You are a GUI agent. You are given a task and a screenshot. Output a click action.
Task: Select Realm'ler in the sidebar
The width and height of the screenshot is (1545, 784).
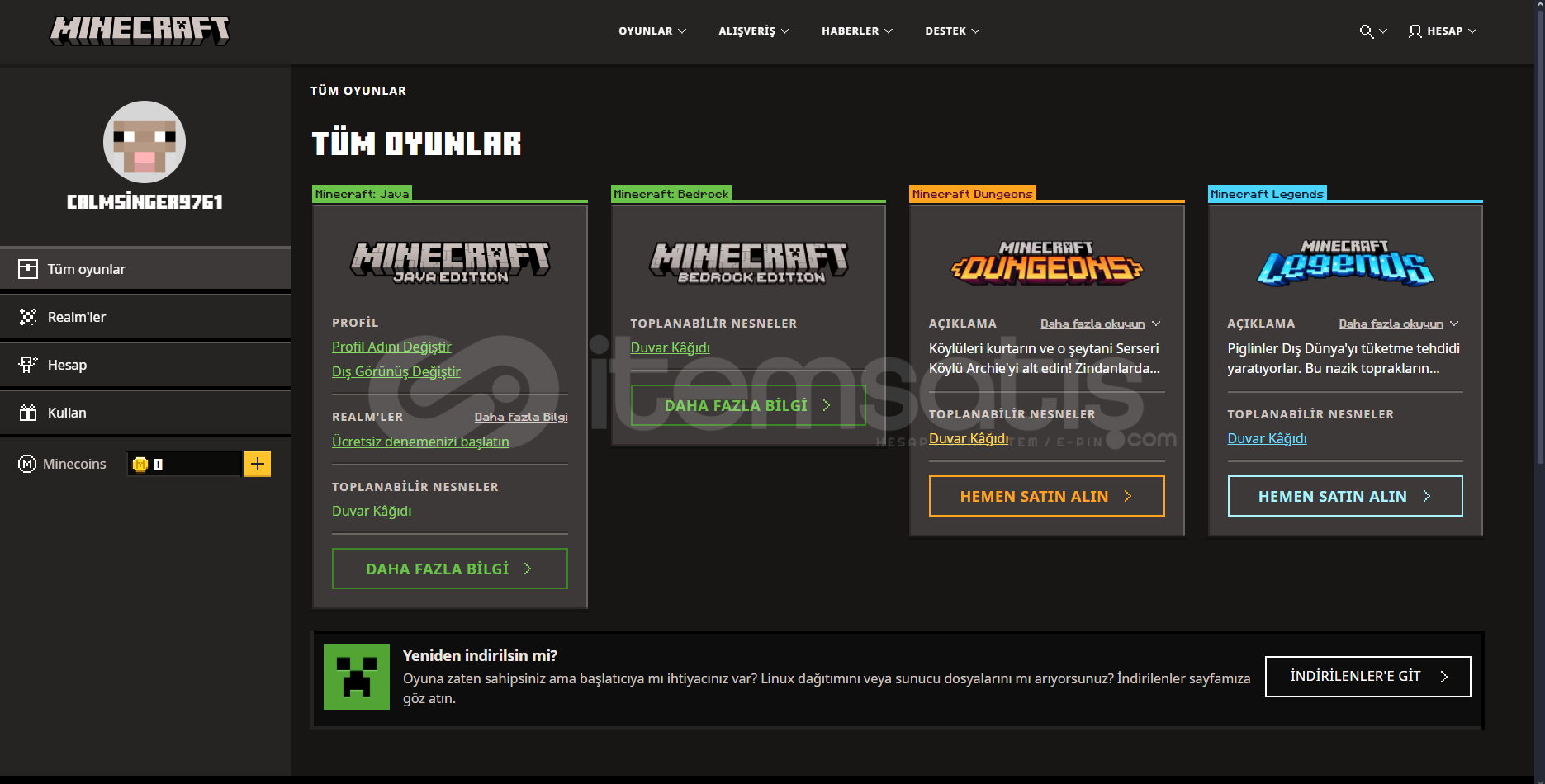[x=77, y=317]
